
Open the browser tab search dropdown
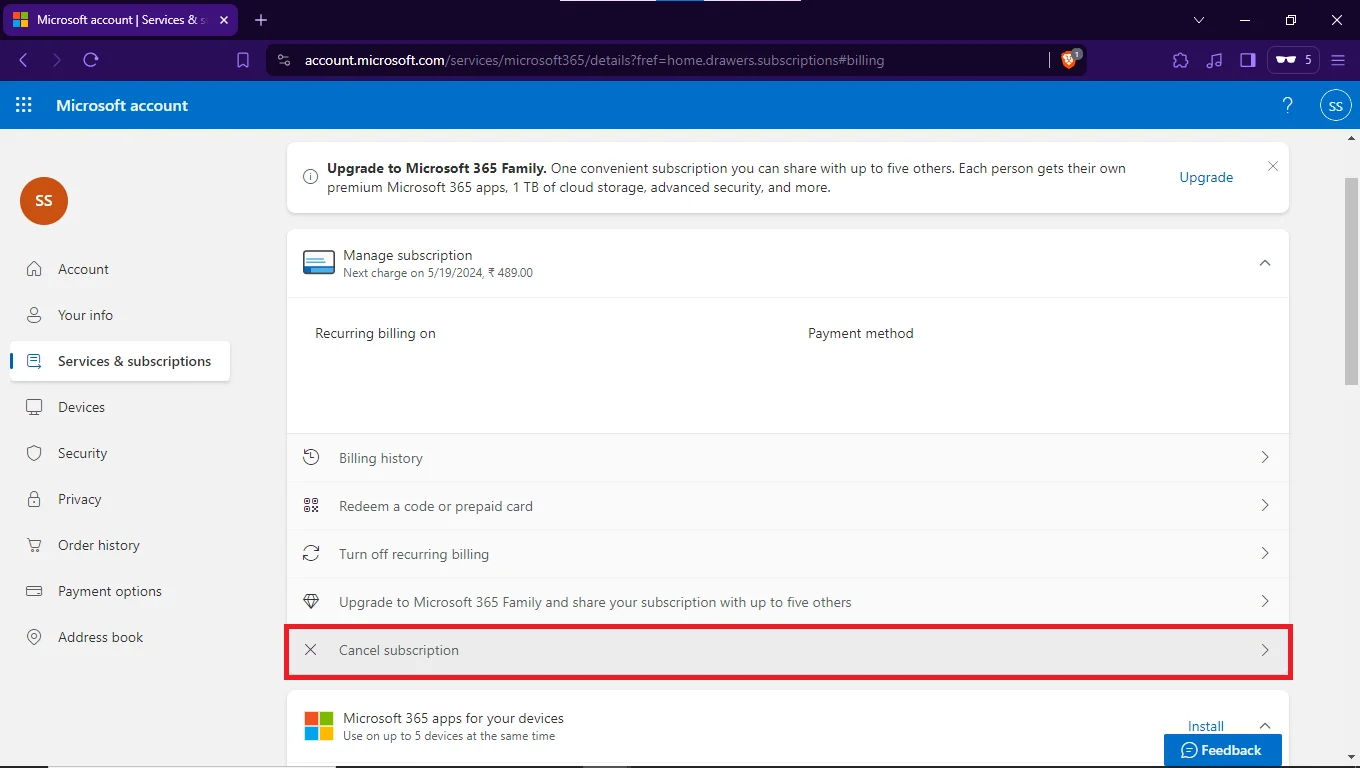1199,20
